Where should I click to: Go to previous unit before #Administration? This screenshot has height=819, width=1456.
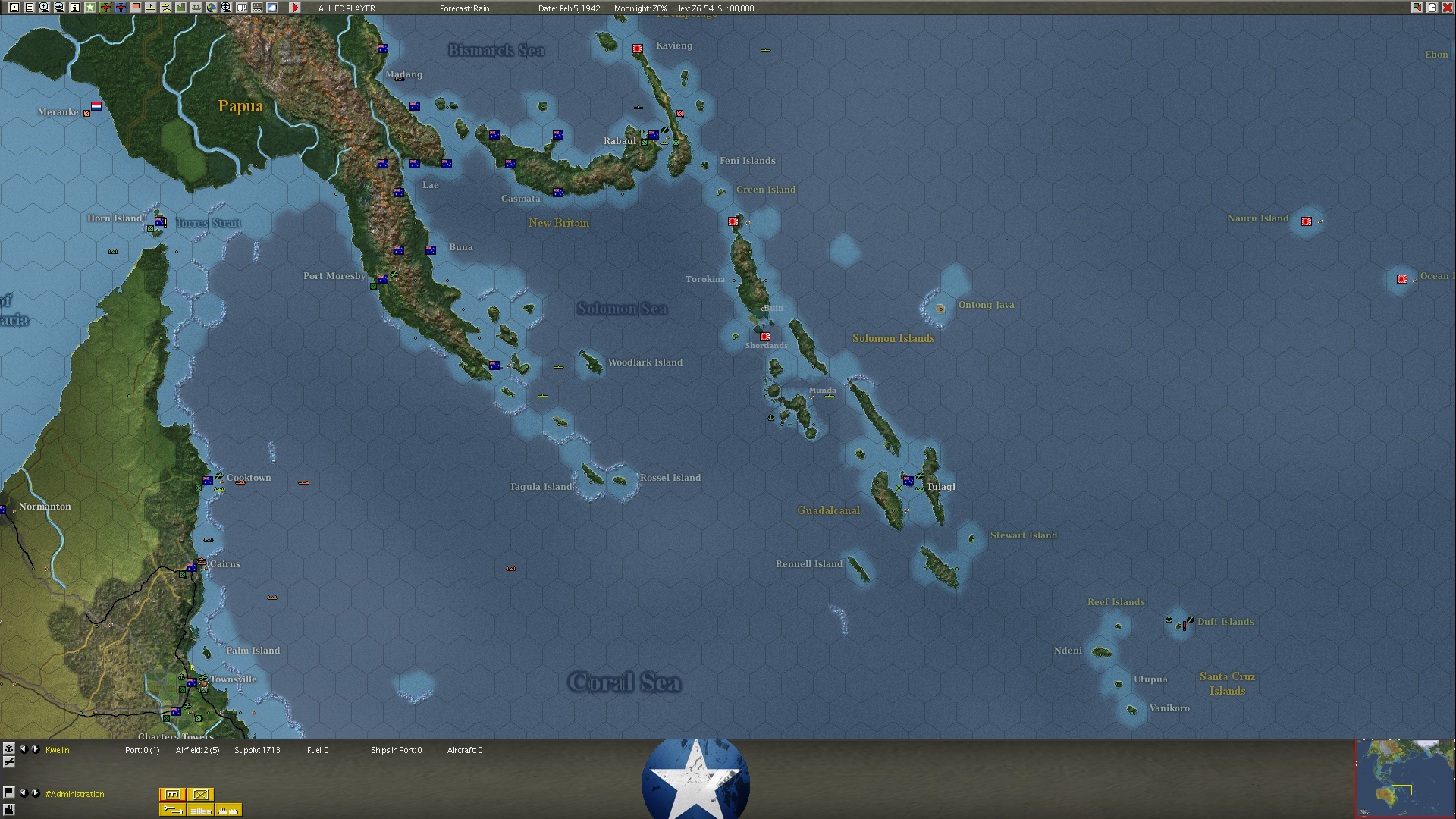24,792
